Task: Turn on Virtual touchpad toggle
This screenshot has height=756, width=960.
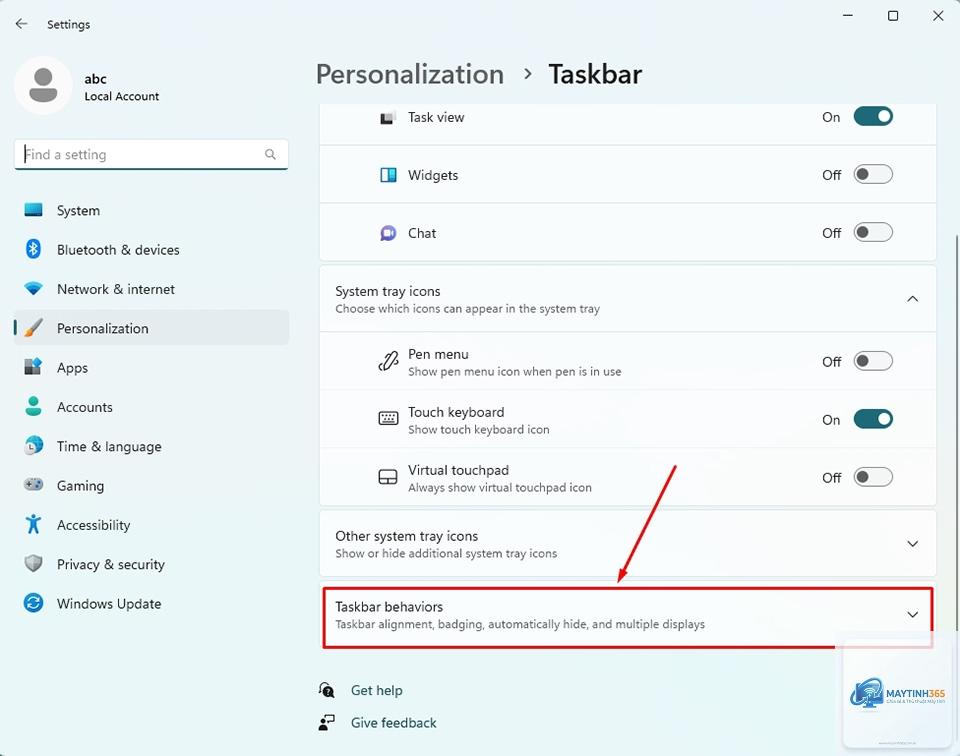Action: click(x=873, y=477)
